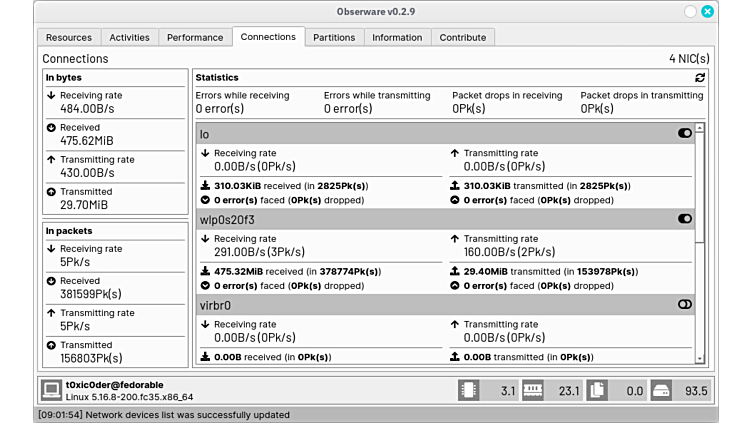Open the Contribute tab

pos(463,37)
